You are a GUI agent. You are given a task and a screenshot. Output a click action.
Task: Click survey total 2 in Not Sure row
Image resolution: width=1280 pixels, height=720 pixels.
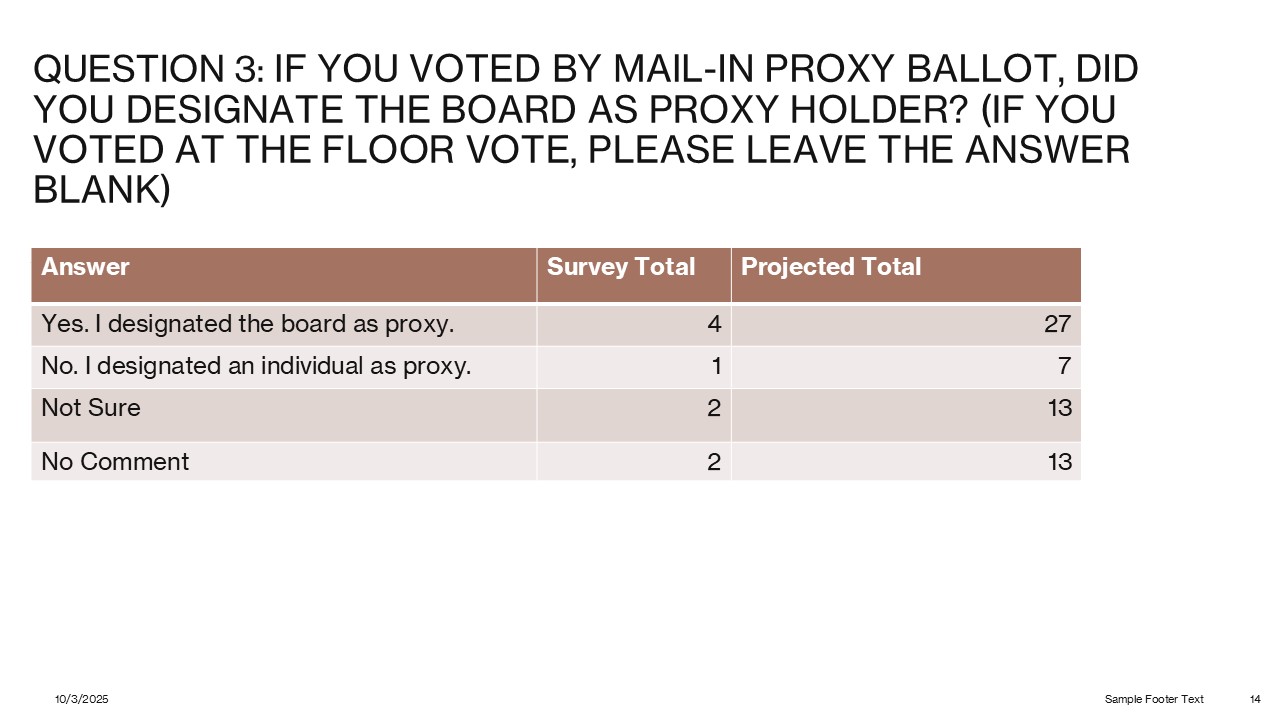(x=714, y=408)
